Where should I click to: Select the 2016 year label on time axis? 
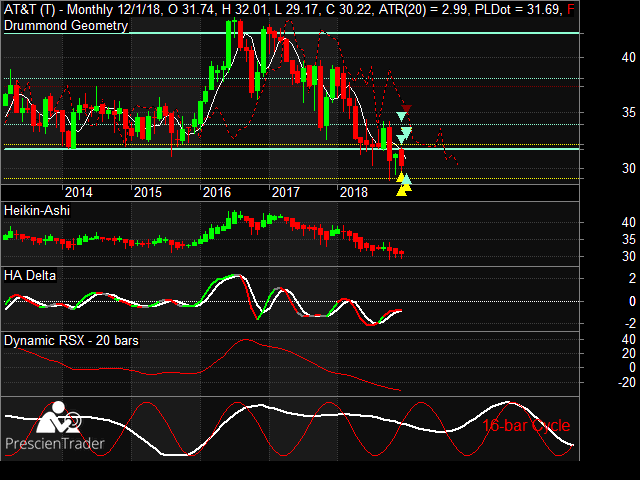[x=217, y=192]
